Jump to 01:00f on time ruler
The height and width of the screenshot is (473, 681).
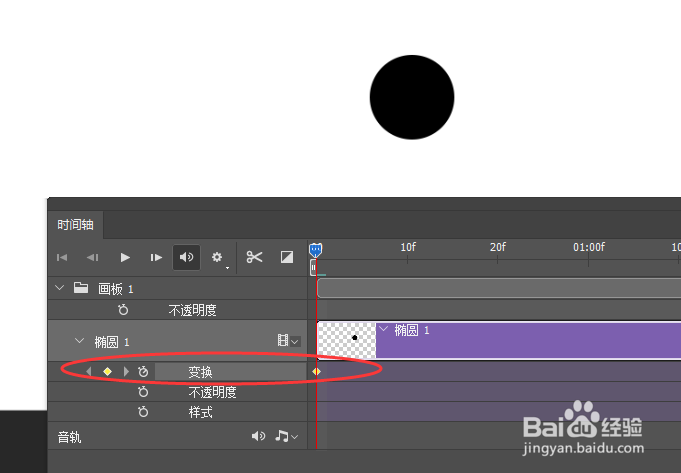tap(589, 247)
